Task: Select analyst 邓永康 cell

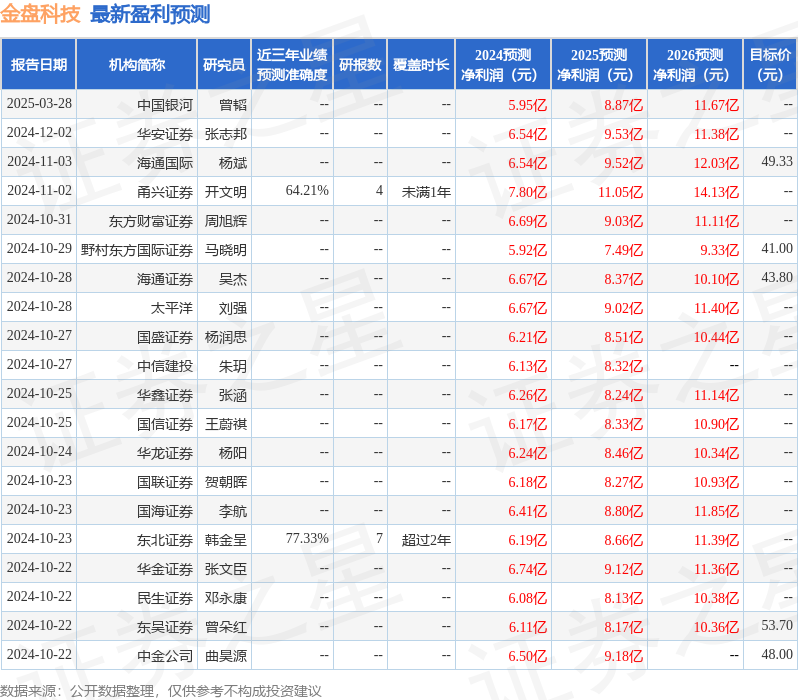Action: click(x=226, y=598)
